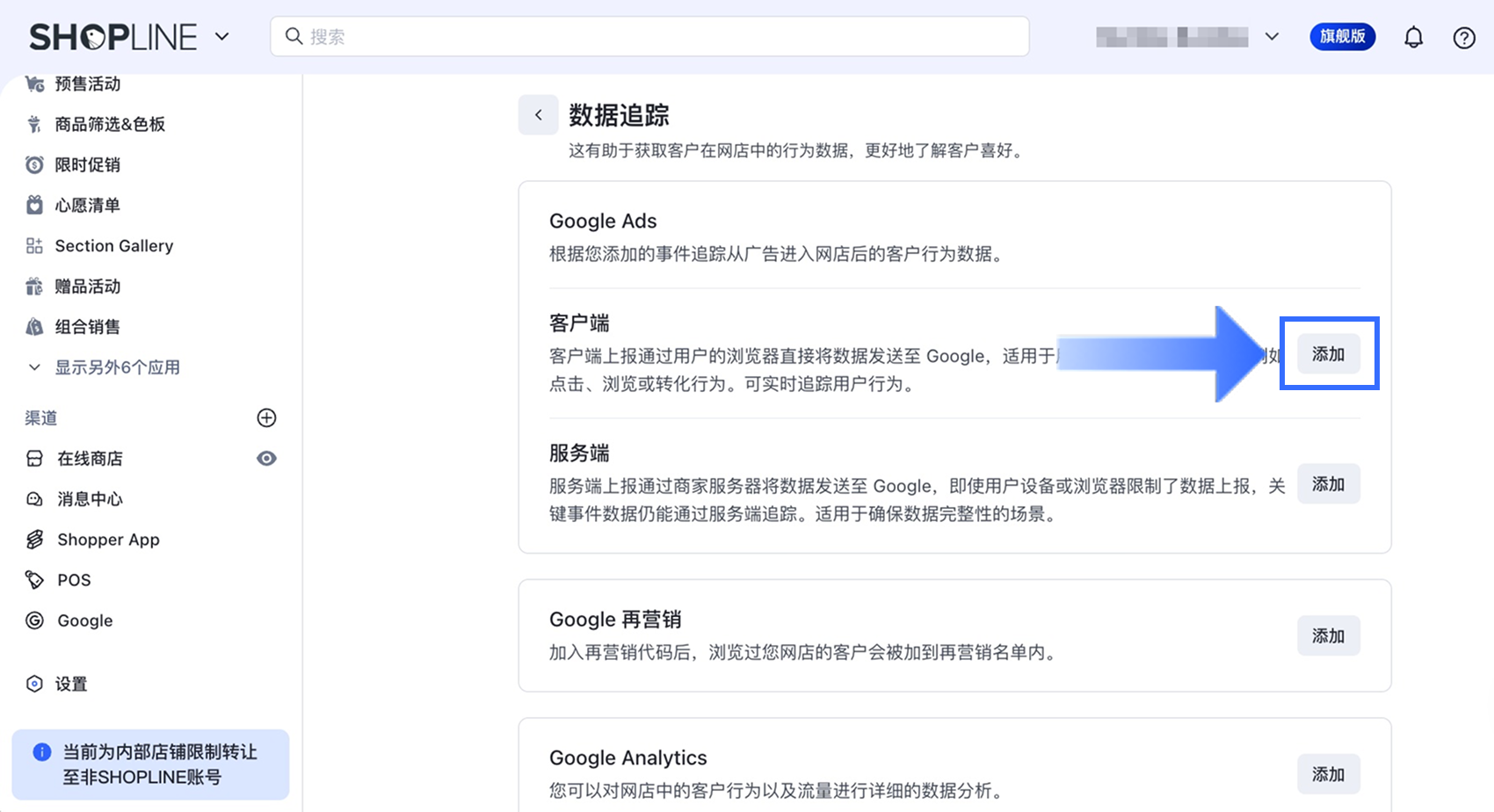The image size is (1494, 812).
Task: Open the SHOPLINE logo dropdown arrow
Action: click(222, 37)
